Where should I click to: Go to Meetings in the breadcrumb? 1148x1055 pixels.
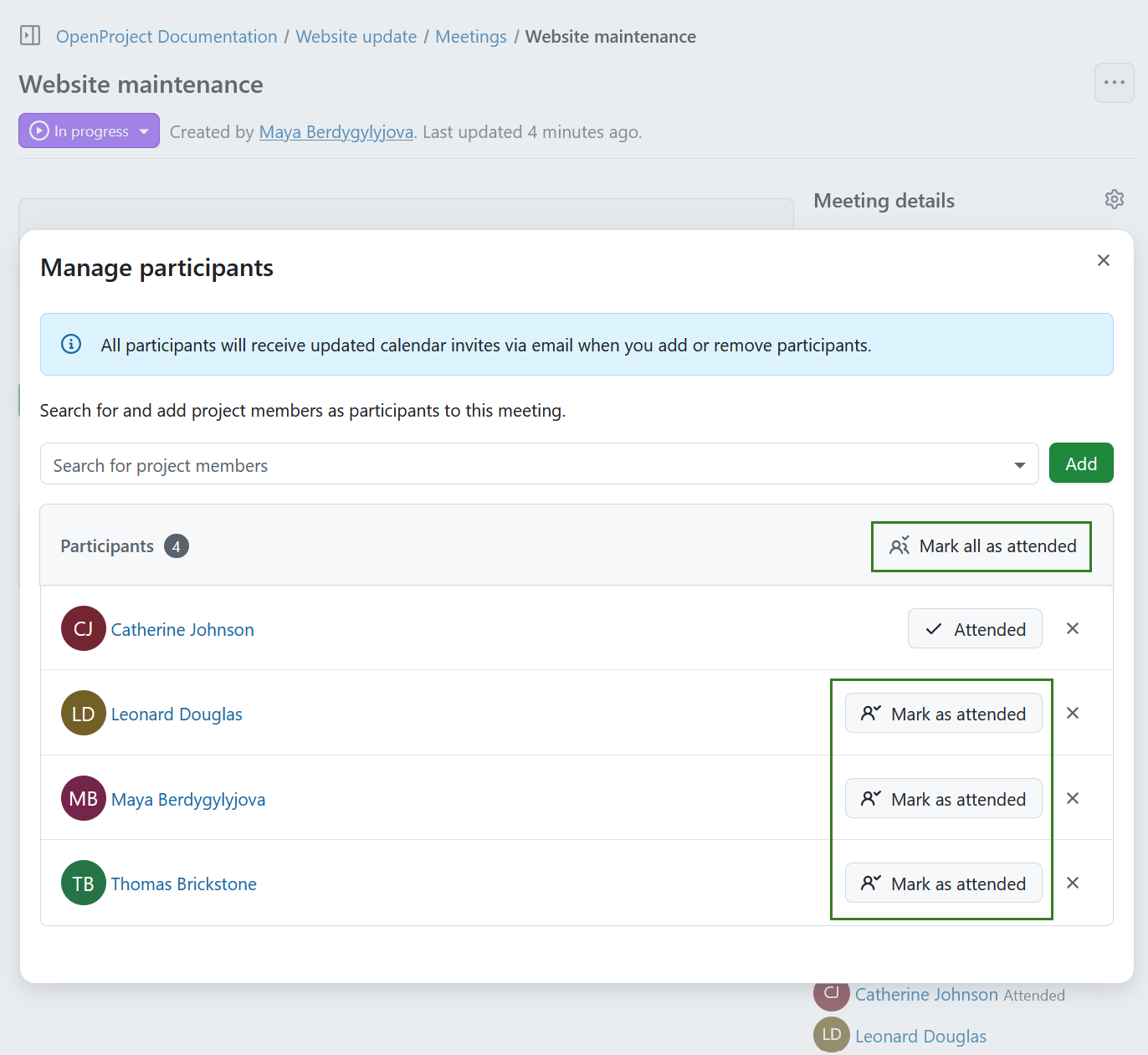[x=470, y=37]
